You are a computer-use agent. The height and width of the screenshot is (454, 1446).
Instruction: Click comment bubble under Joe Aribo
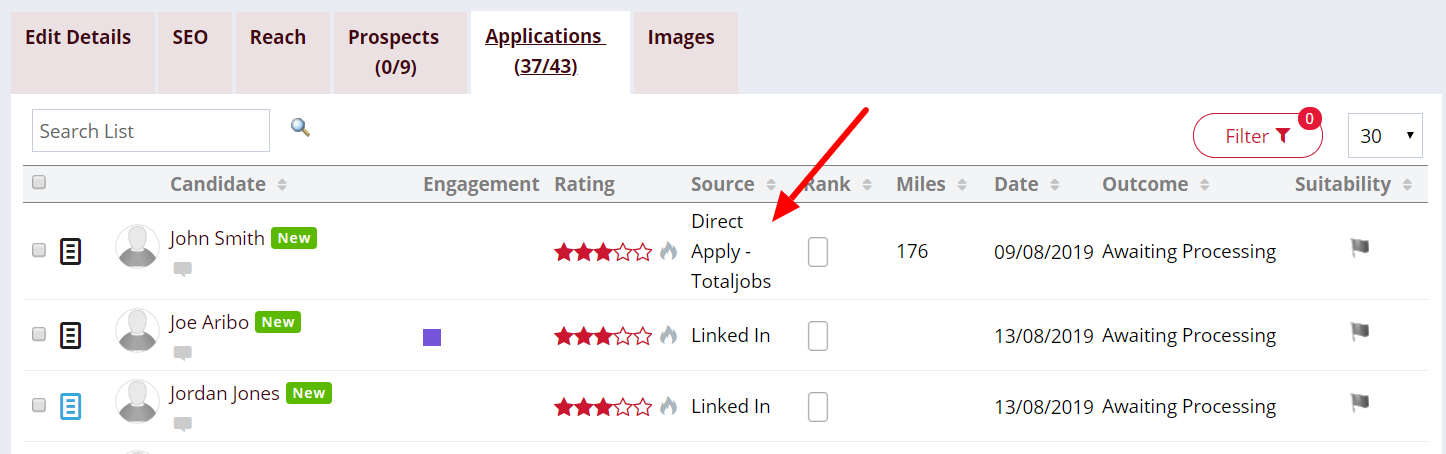(x=182, y=352)
